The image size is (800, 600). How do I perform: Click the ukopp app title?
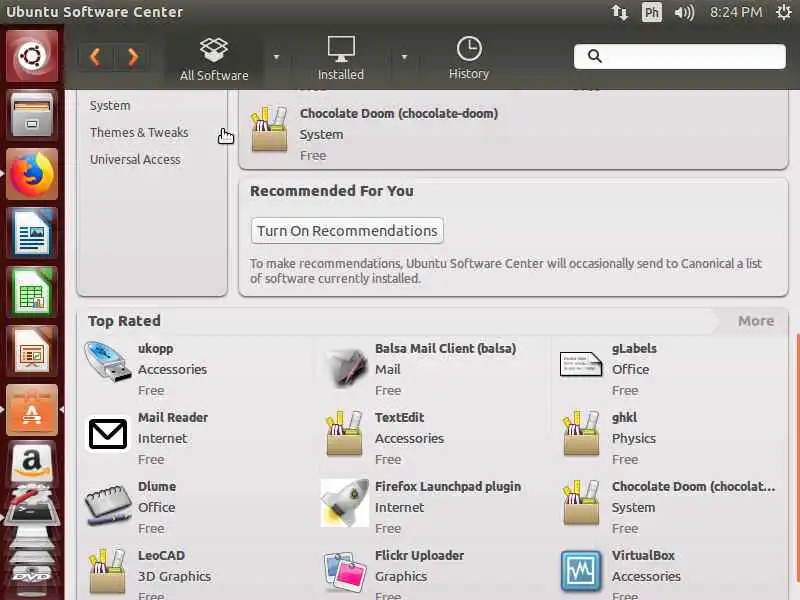coord(156,348)
